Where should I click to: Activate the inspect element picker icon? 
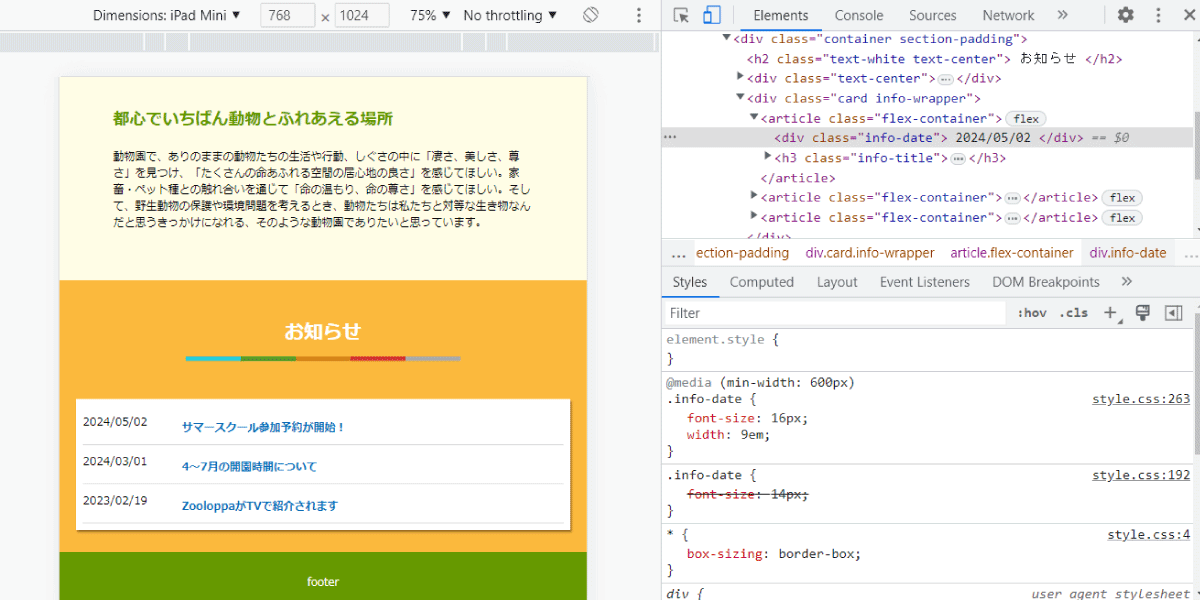point(681,15)
